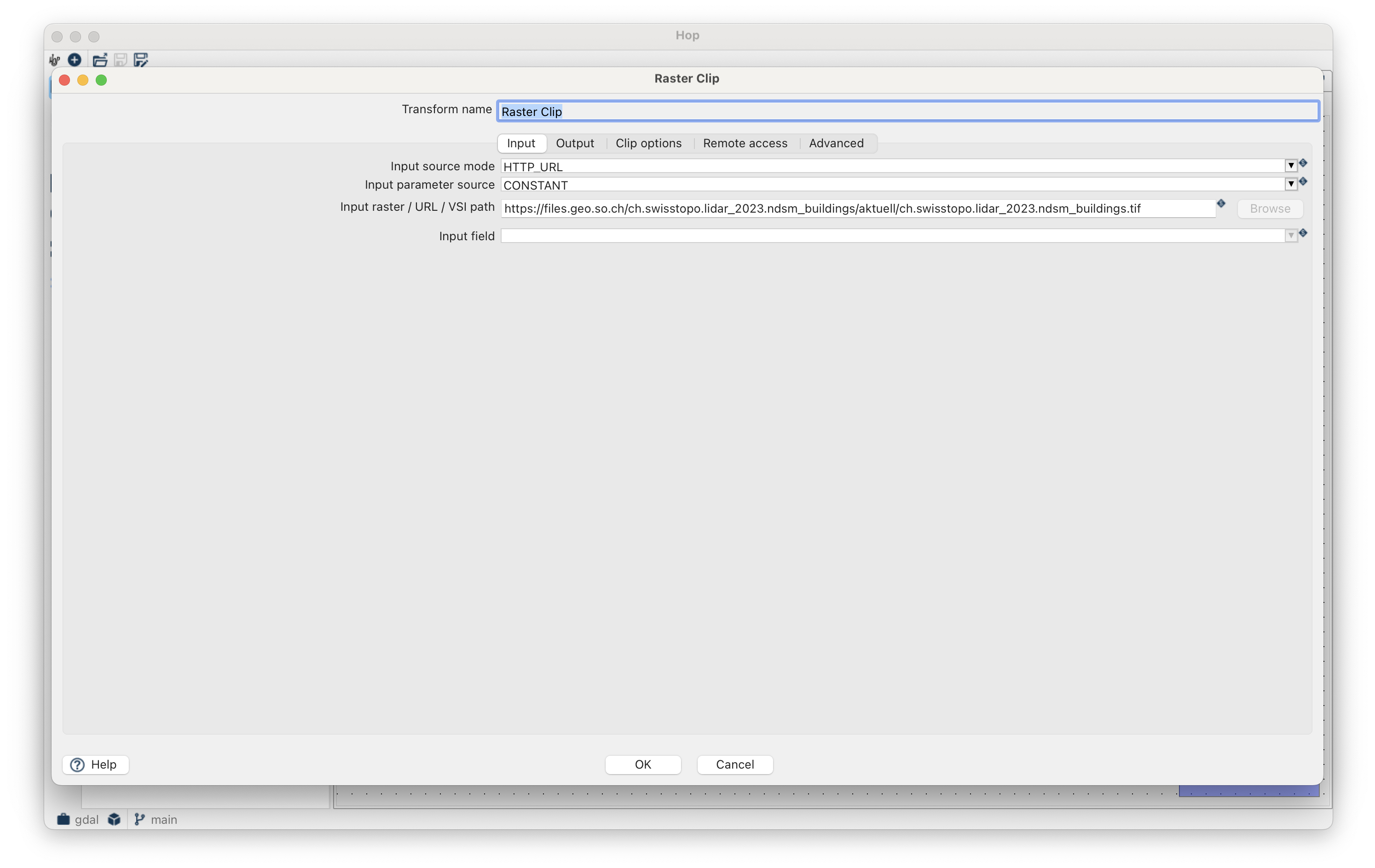Click the variable diamond icon next to Input source mode
1375x868 pixels.
pos(1303,163)
